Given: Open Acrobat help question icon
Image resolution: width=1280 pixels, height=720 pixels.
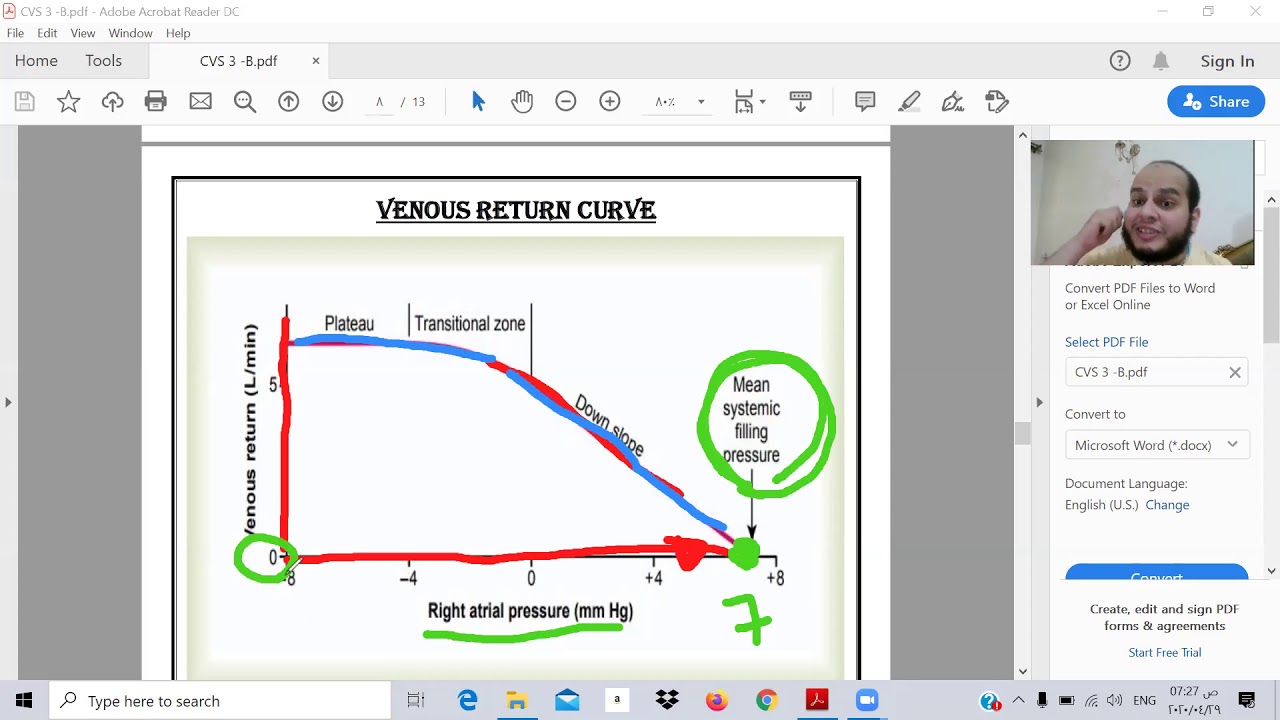Looking at the screenshot, I should tap(1120, 61).
